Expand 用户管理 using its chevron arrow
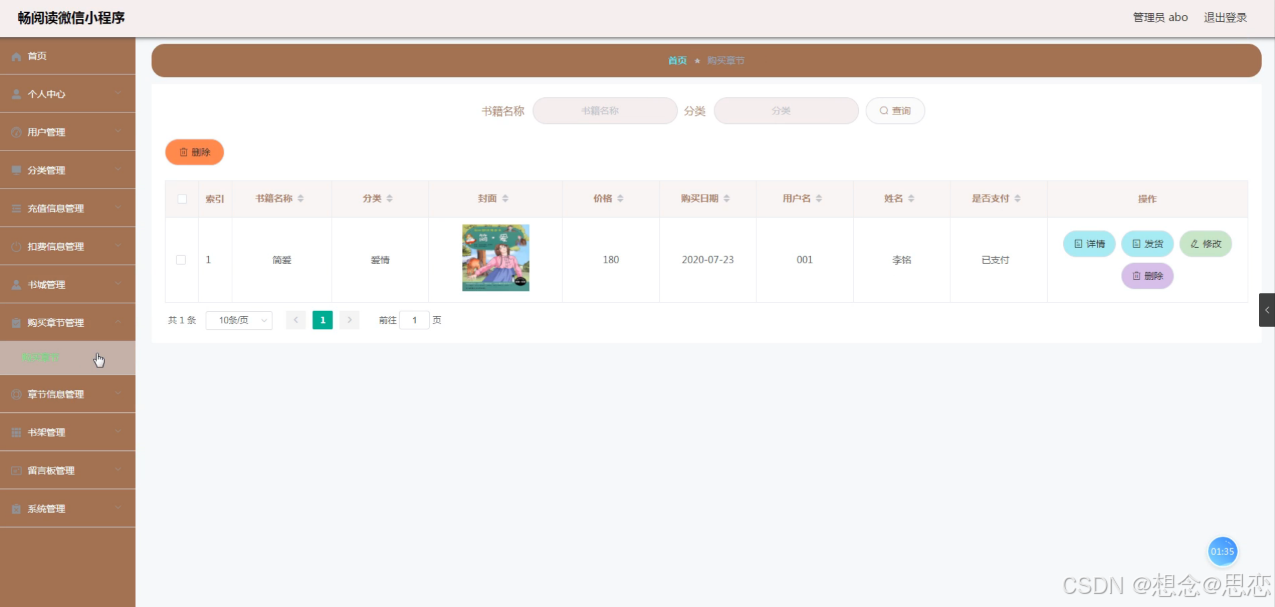 click(x=118, y=132)
